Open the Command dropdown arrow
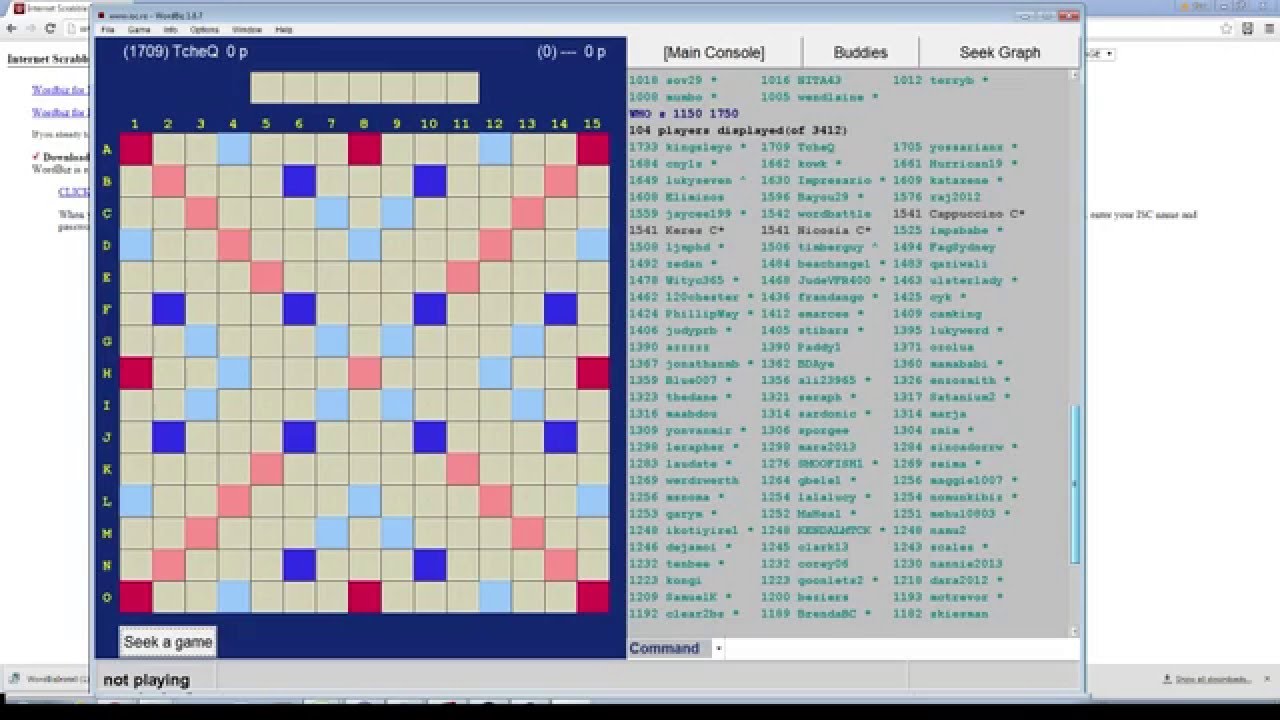 718,649
